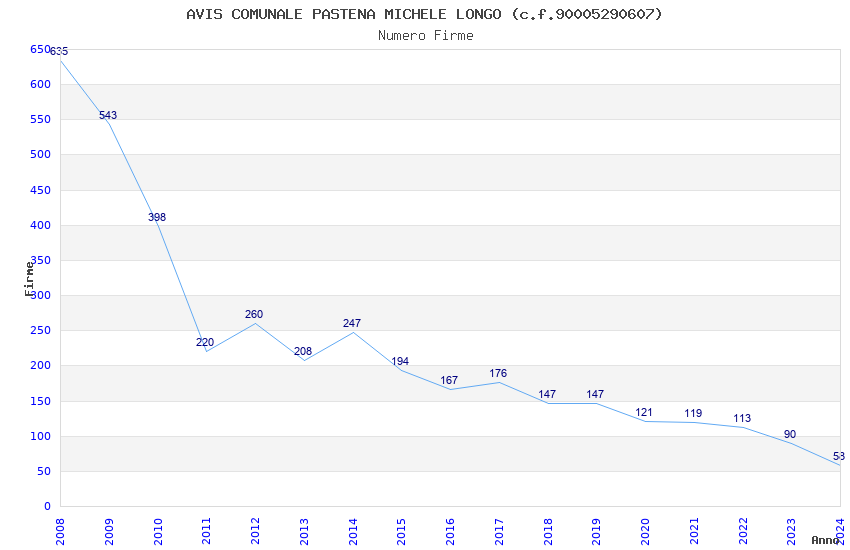Click the subtitle Numero Firme
The height and width of the screenshot is (550, 850).
pyautogui.click(x=426, y=35)
